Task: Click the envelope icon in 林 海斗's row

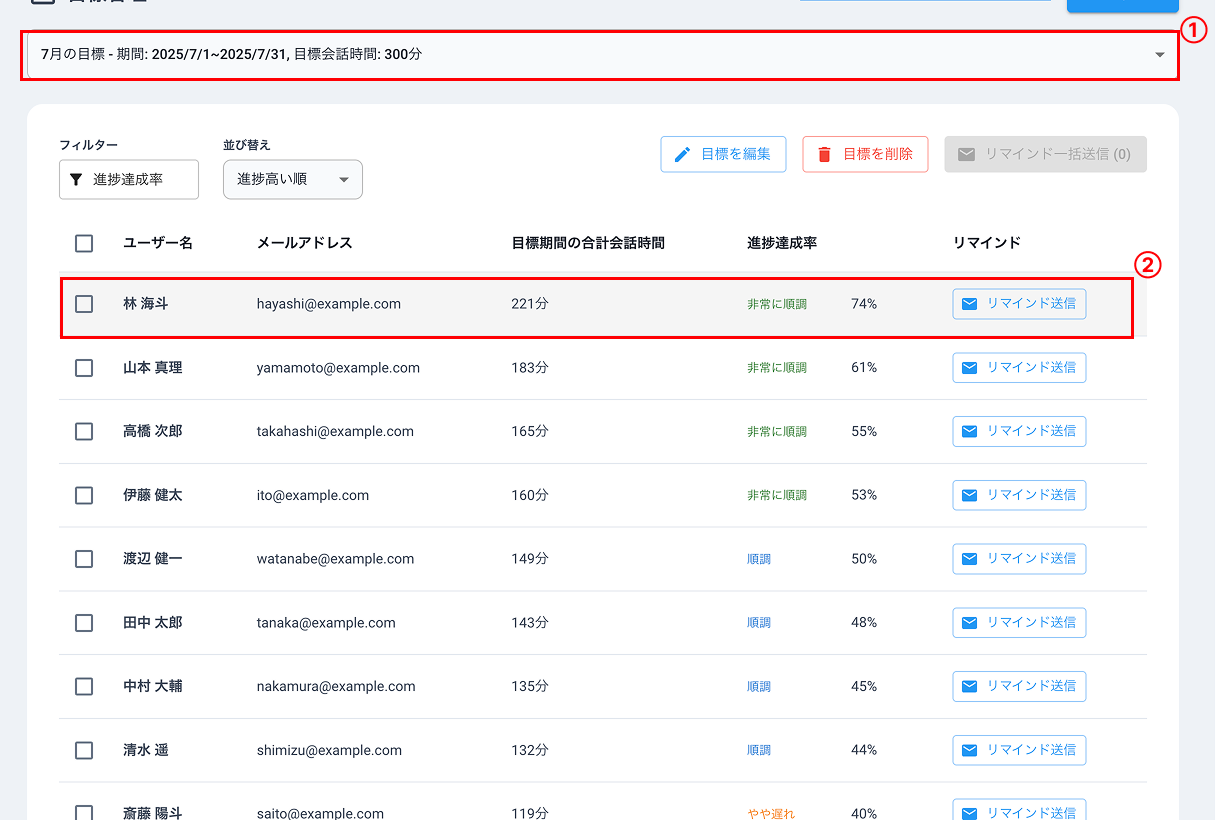Action: click(969, 304)
